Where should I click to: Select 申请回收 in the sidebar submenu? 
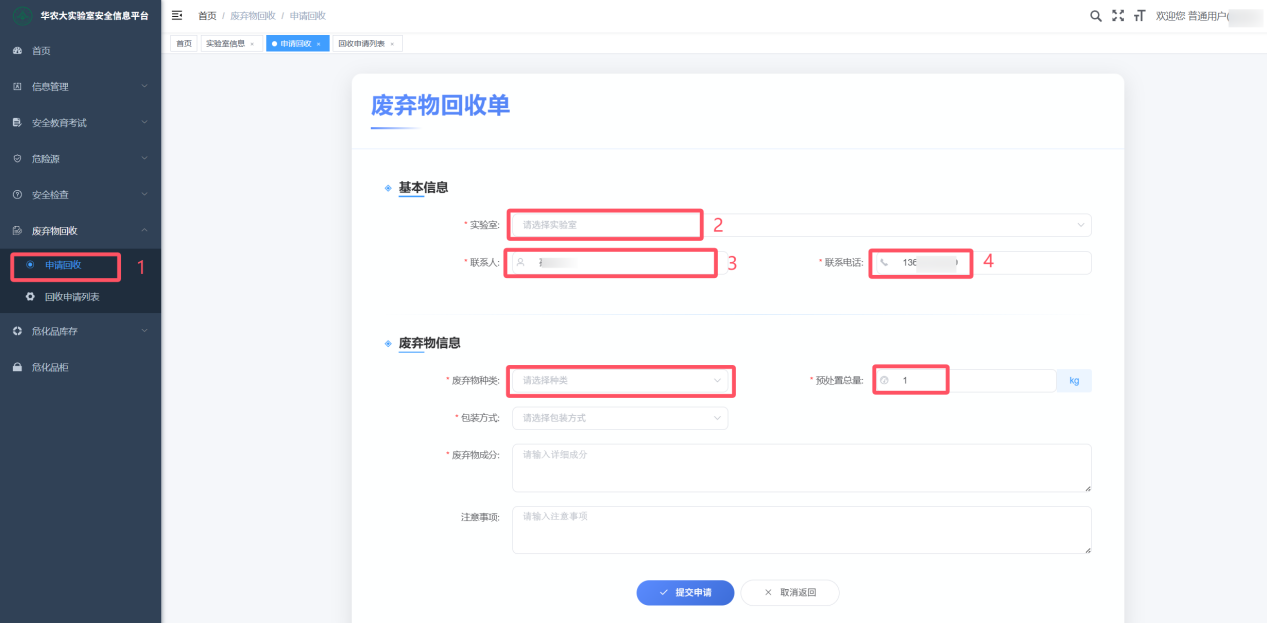[63, 265]
